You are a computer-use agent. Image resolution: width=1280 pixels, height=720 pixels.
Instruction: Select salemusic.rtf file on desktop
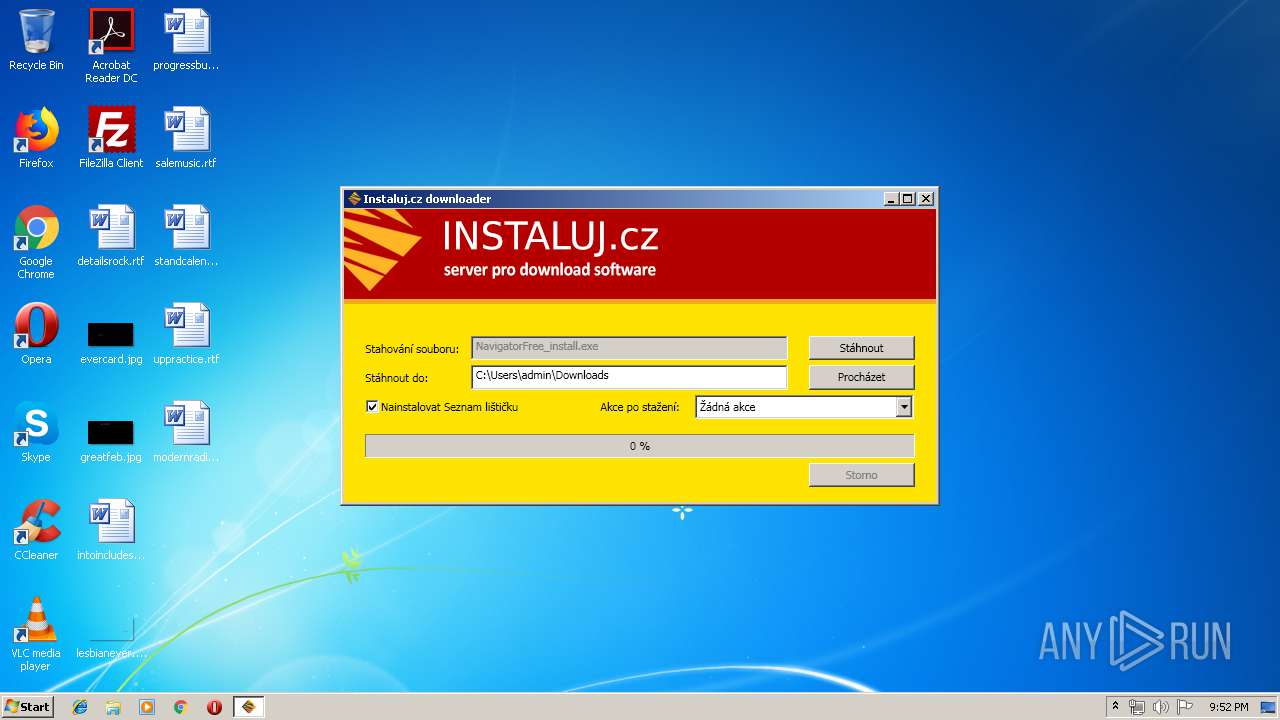coord(186,138)
